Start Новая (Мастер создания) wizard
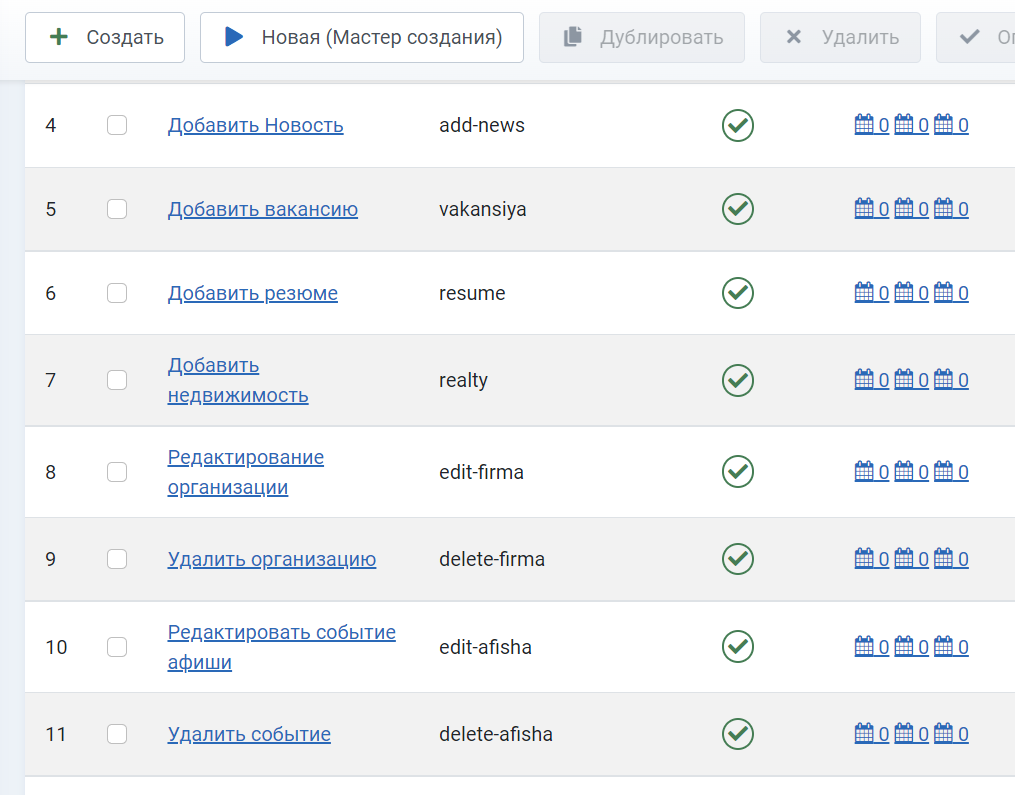1015x795 pixels. (362, 38)
